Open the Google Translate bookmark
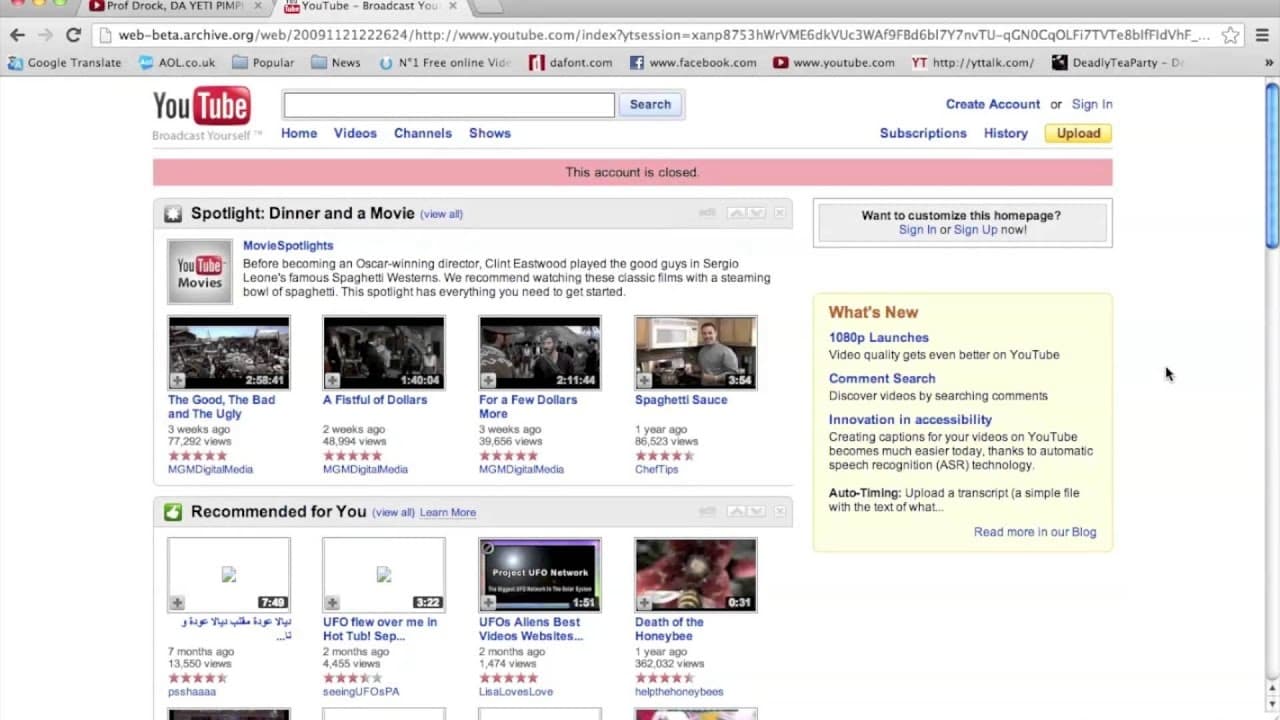The height and width of the screenshot is (720, 1280). [x=65, y=63]
